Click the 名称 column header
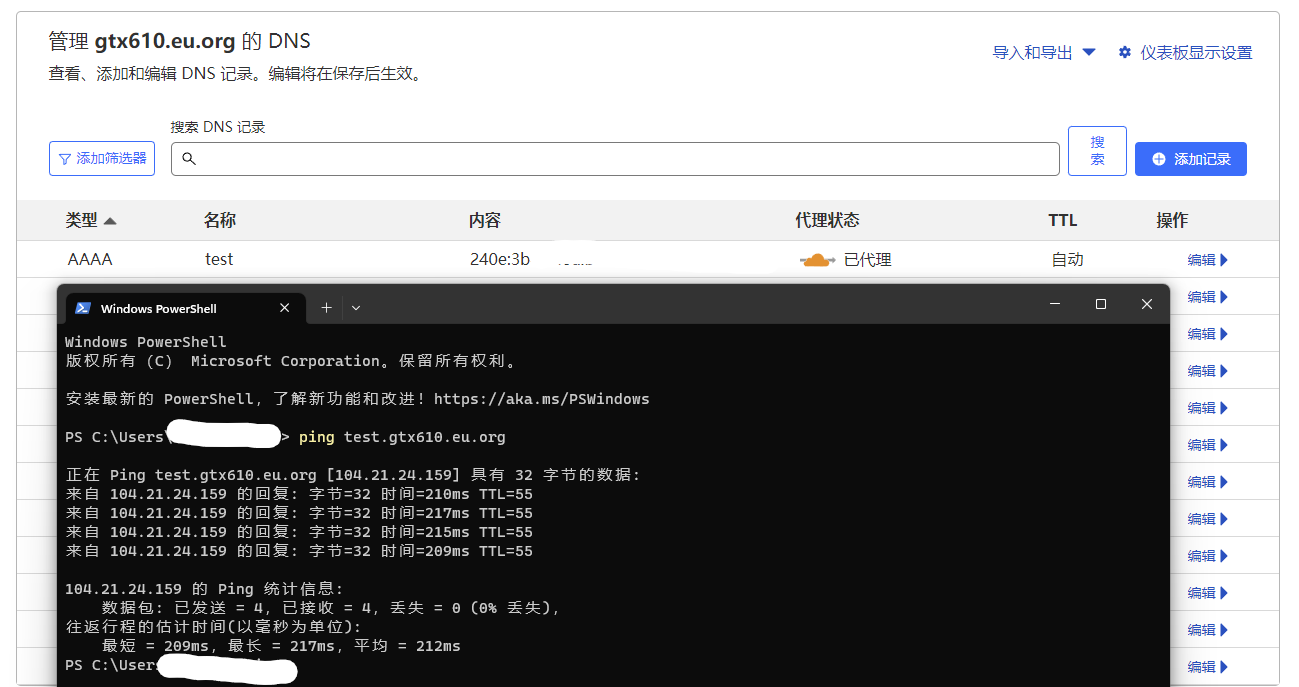Viewport: 1299px width, 687px height. pyautogui.click(x=220, y=220)
